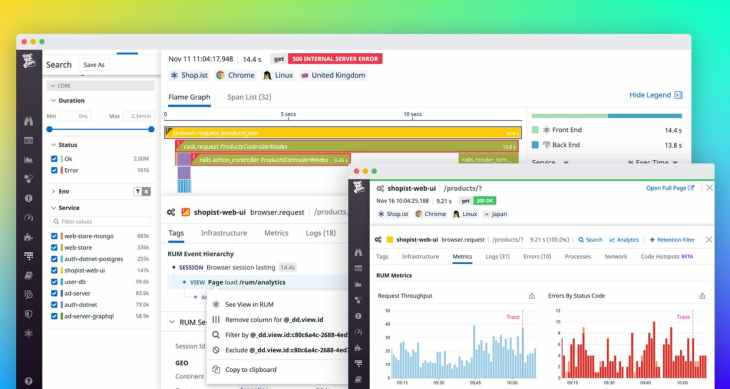The width and height of the screenshot is (730, 389).
Task: Click the Hide Legend arrow icon
Action: (678, 95)
